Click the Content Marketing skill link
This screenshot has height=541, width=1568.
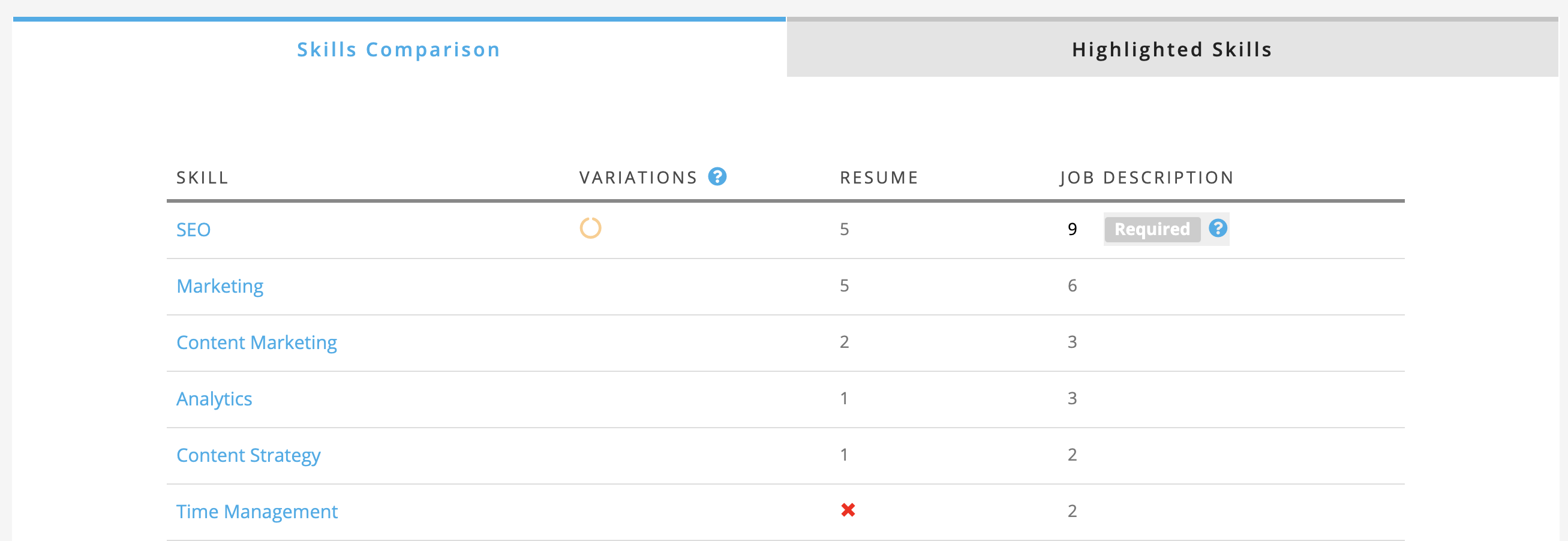(x=256, y=342)
